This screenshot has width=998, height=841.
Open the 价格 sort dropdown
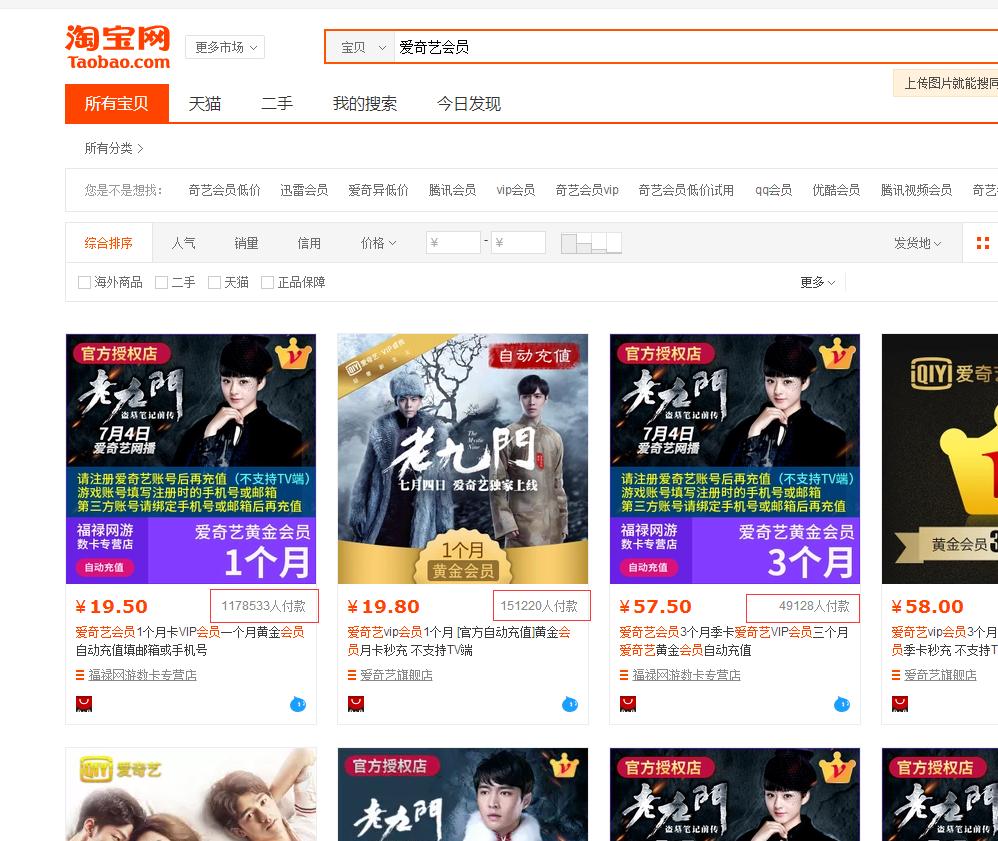tap(378, 243)
